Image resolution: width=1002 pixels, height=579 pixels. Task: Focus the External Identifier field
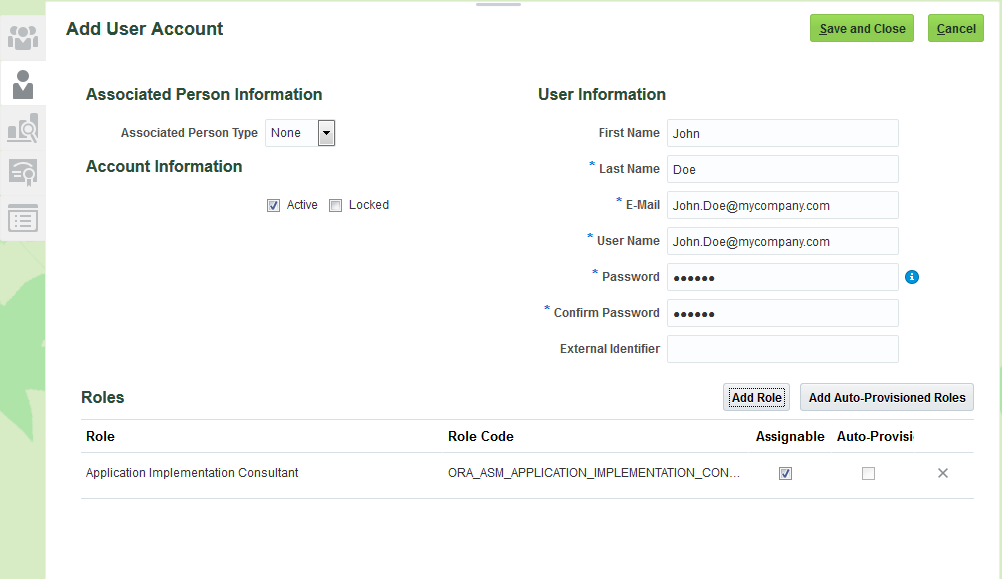pos(782,349)
